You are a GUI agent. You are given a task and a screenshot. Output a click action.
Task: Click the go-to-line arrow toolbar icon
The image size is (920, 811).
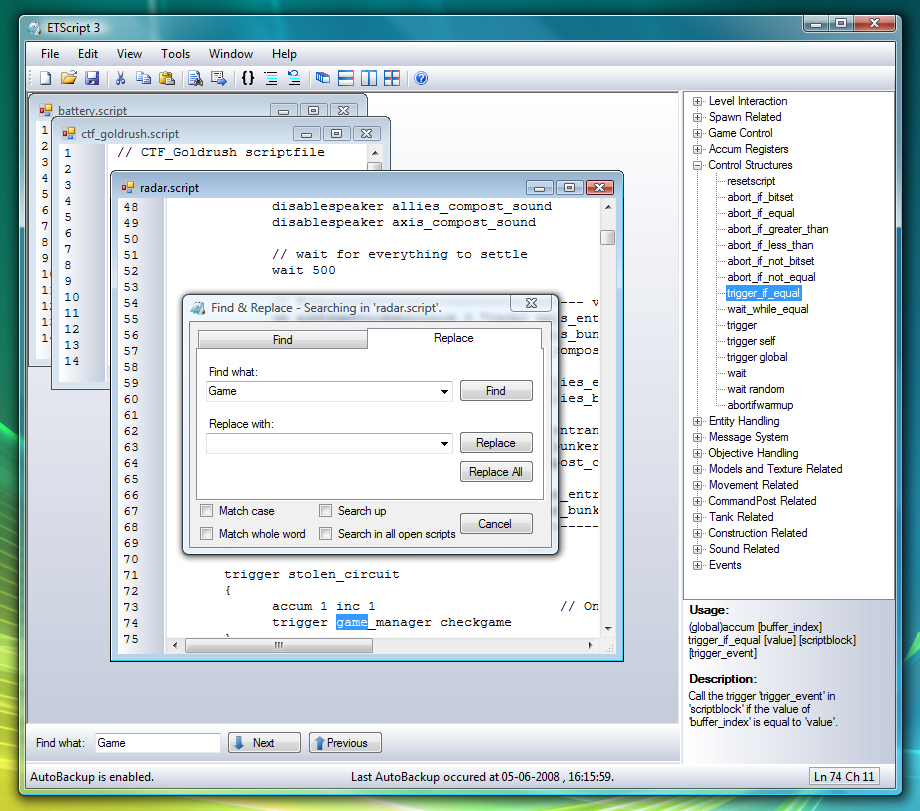pos(219,78)
